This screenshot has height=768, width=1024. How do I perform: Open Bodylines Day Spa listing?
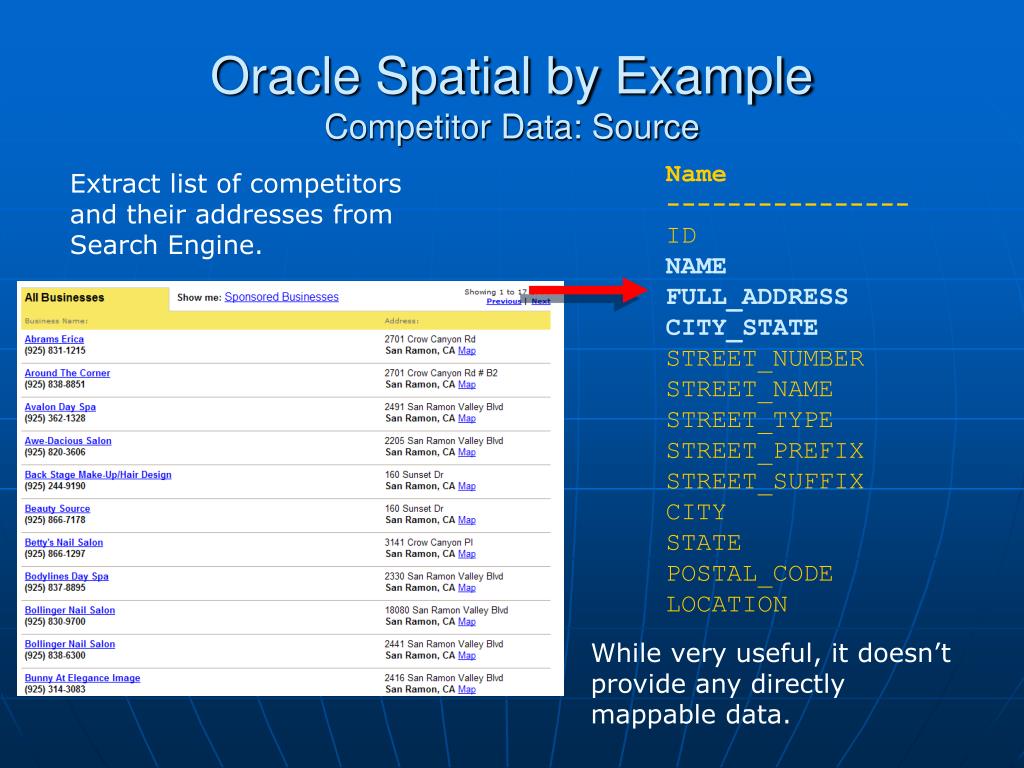[67, 577]
